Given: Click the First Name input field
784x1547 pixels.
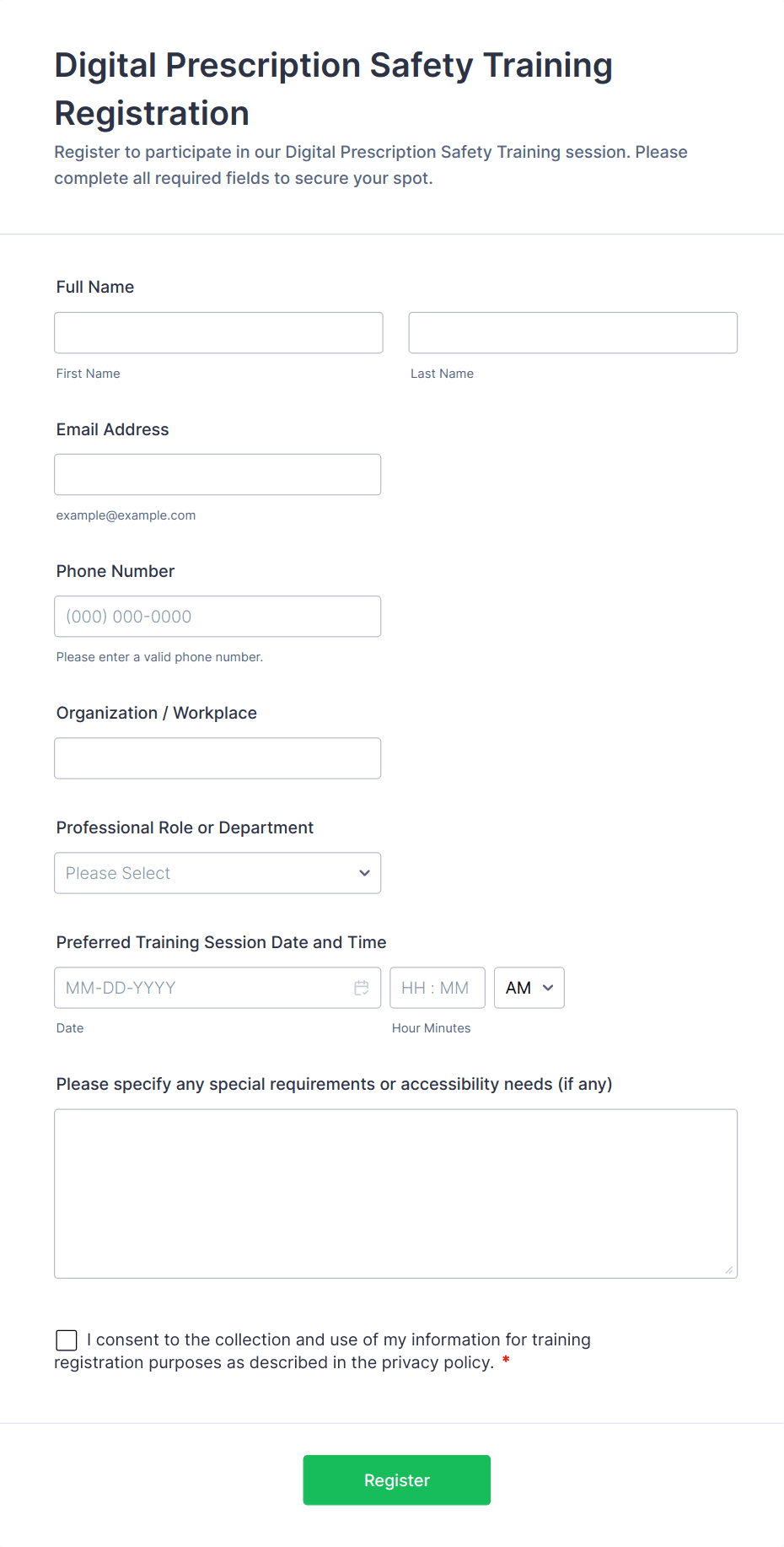Looking at the screenshot, I should [x=217, y=332].
